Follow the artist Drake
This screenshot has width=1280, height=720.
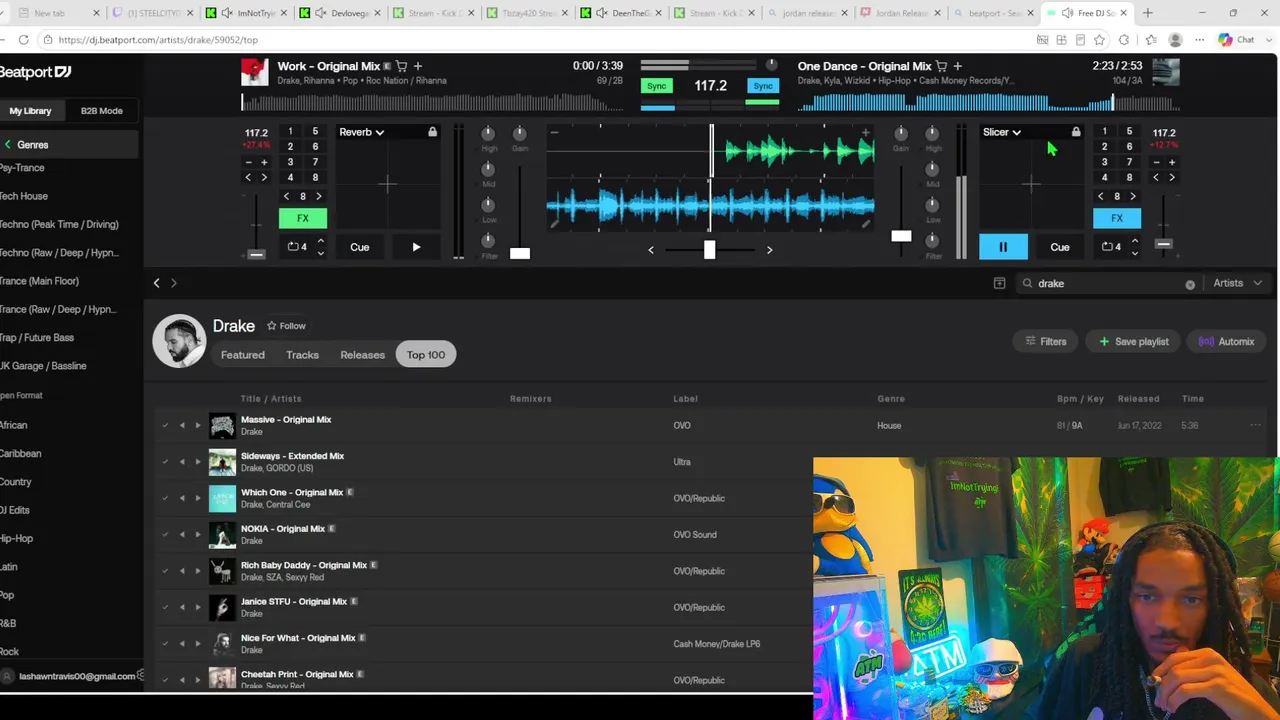[x=286, y=326]
